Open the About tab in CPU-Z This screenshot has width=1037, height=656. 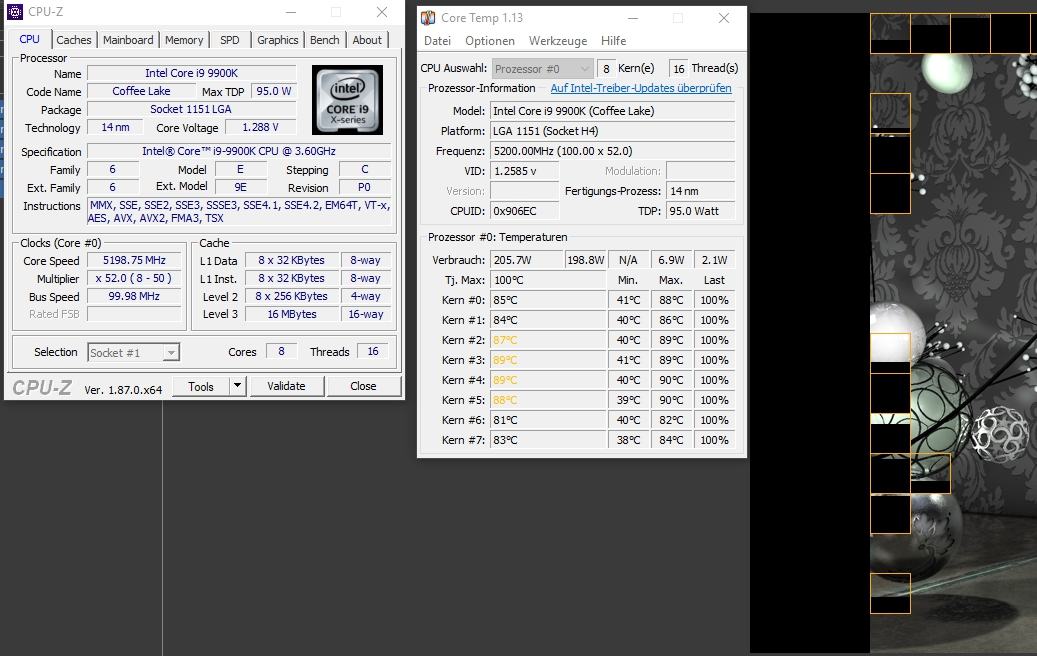tap(367, 40)
